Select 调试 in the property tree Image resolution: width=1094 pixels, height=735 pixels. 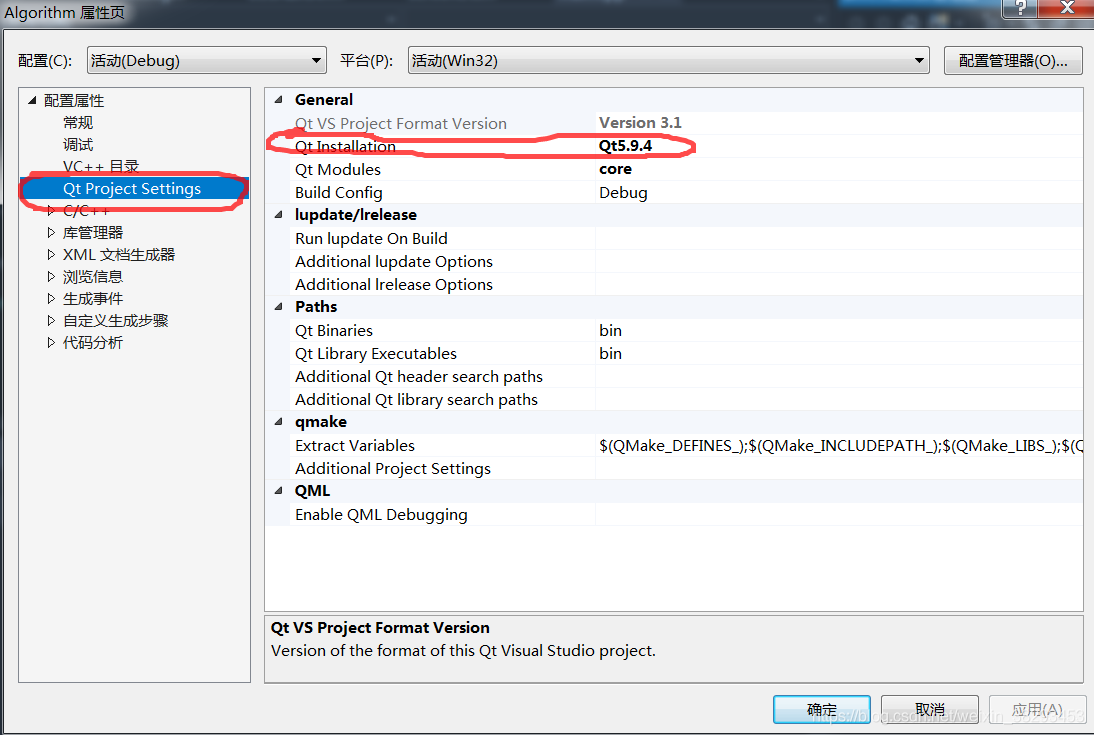pos(77,144)
